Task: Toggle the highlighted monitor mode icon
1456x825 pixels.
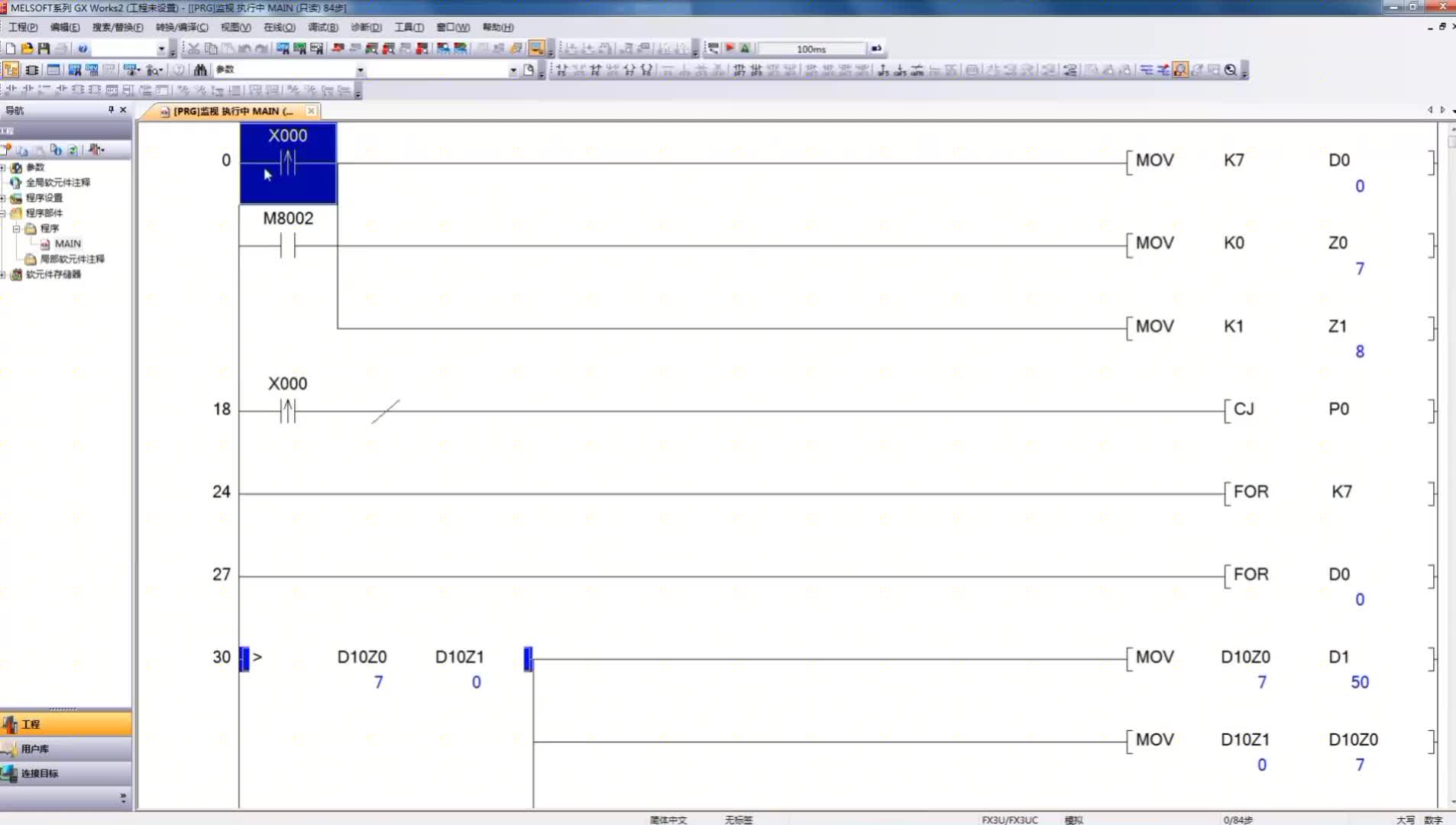Action: coord(536,48)
